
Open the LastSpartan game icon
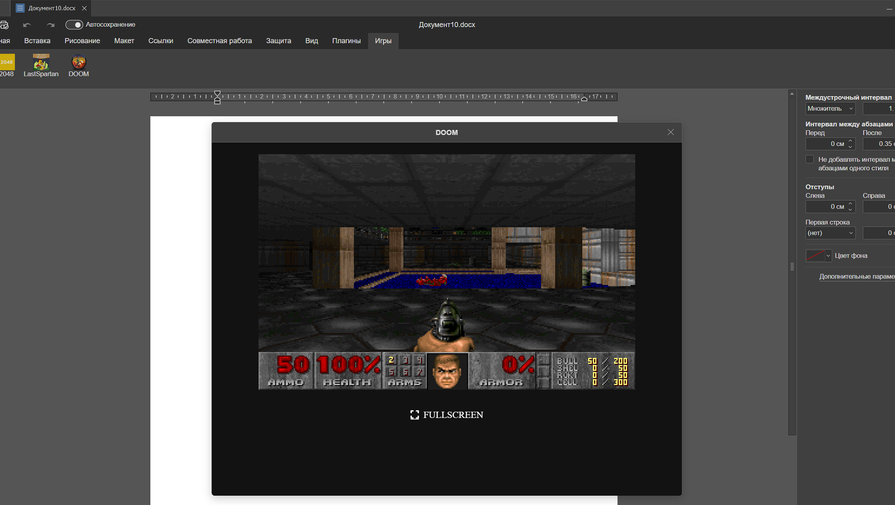[41, 64]
